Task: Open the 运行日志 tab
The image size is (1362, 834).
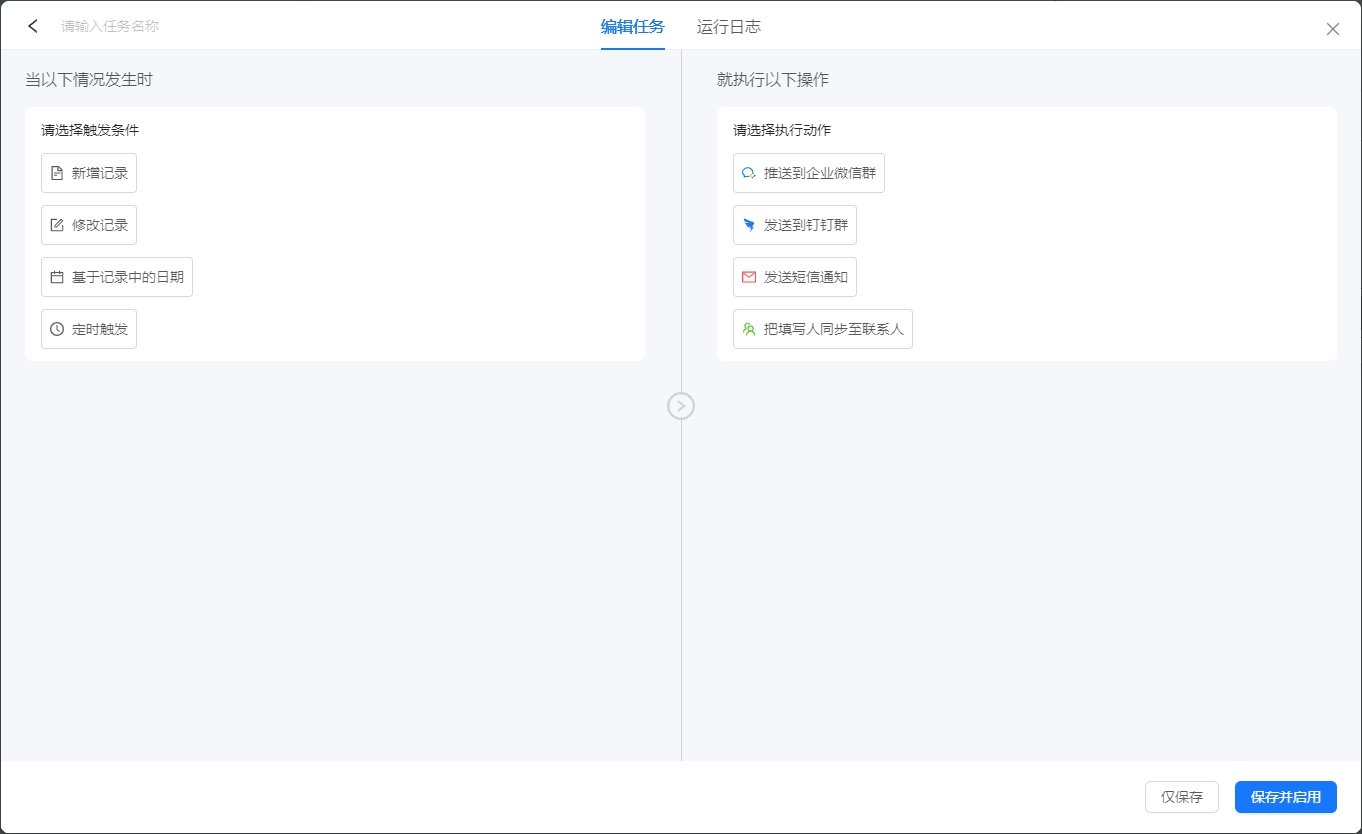Action: (x=728, y=27)
